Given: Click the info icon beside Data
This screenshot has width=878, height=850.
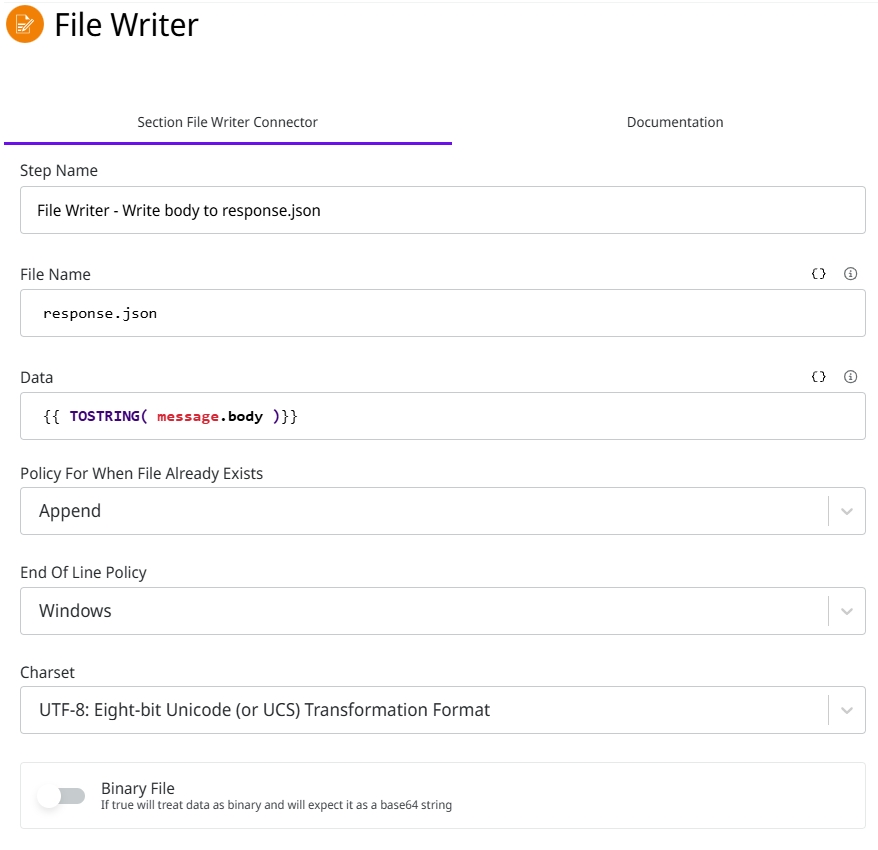Looking at the screenshot, I should [851, 377].
